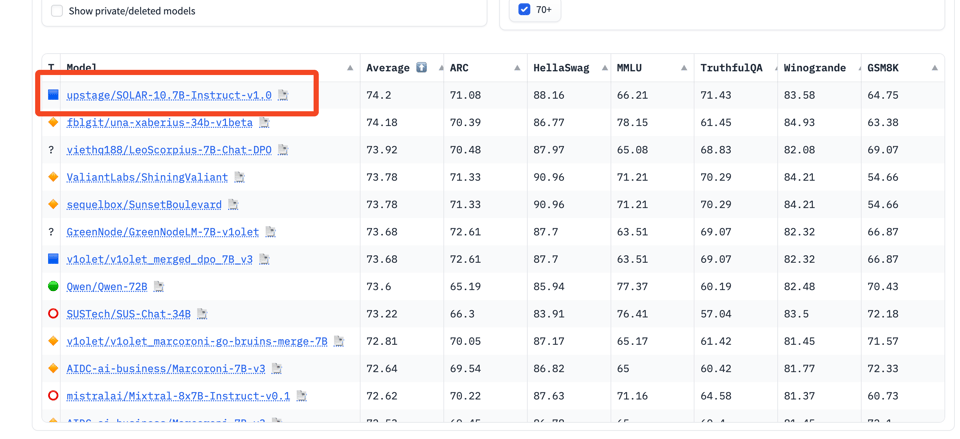Click the document icon beside SUSTech/SUS-Chat-34B
This screenshot has width=960, height=439.
pyautogui.click(x=202, y=314)
